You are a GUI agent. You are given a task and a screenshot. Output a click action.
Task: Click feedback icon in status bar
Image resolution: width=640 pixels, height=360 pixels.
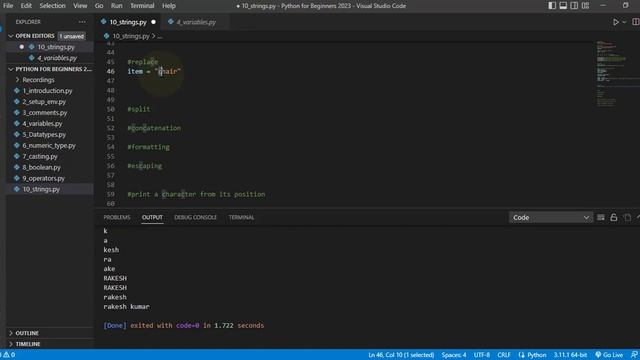634,355
